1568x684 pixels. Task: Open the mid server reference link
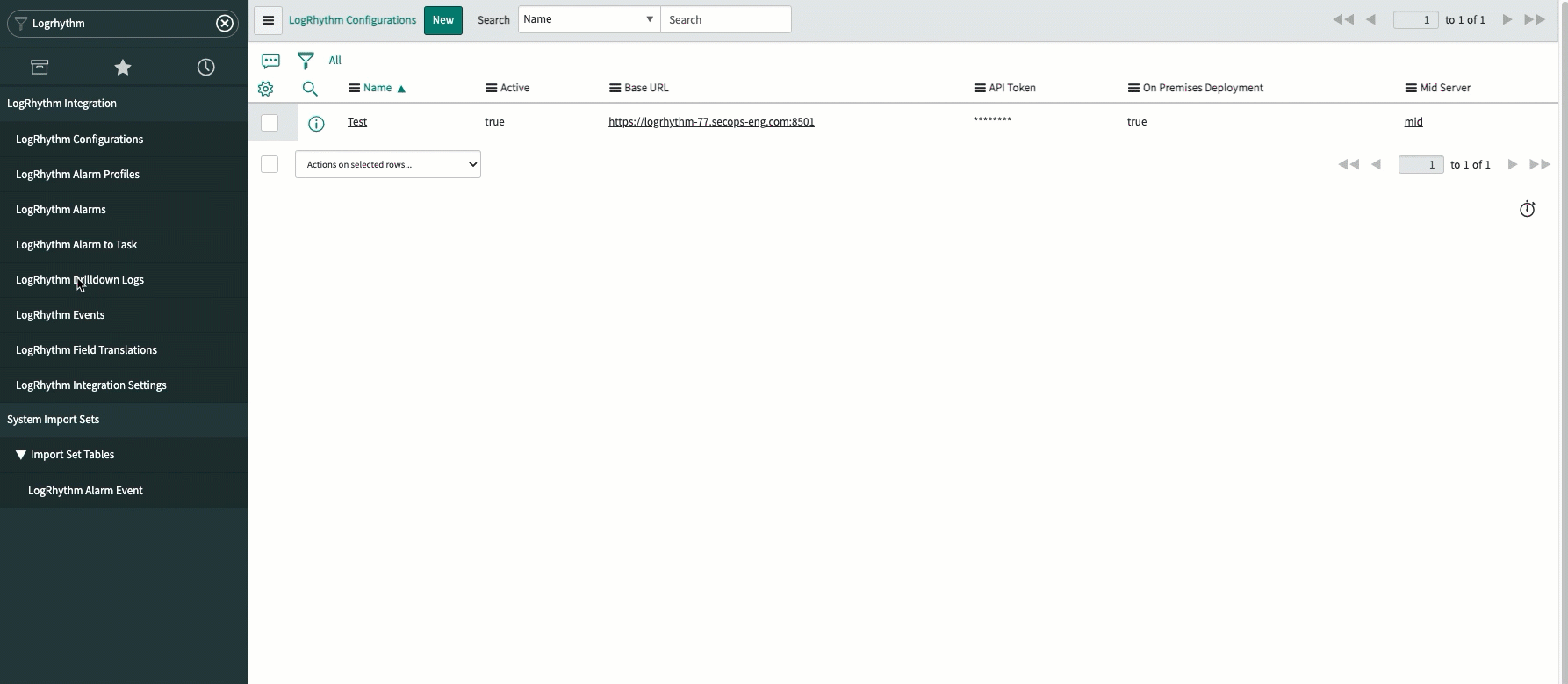point(1413,122)
